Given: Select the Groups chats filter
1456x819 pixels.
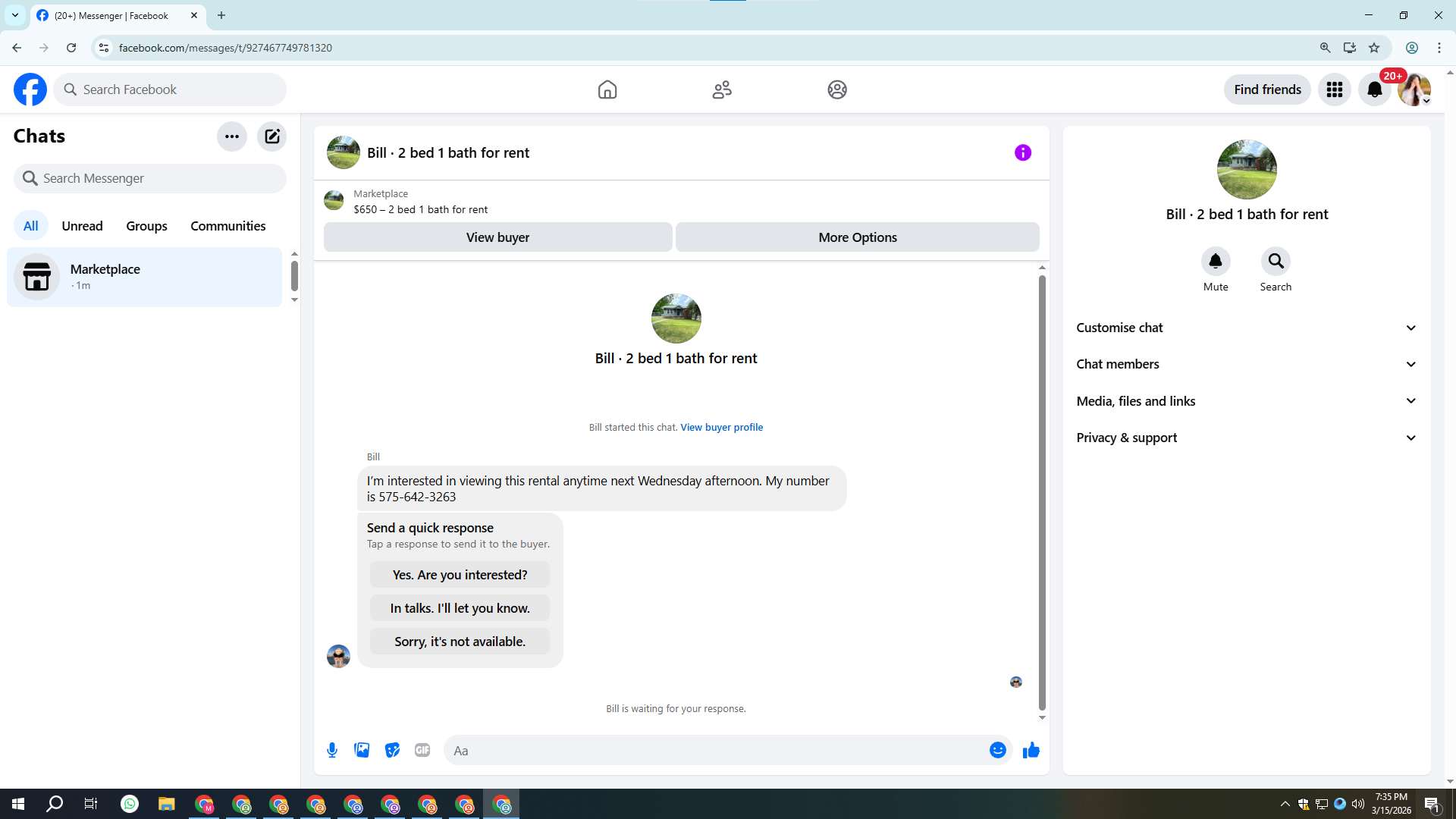Looking at the screenshot, I should (x=146, y=226).
